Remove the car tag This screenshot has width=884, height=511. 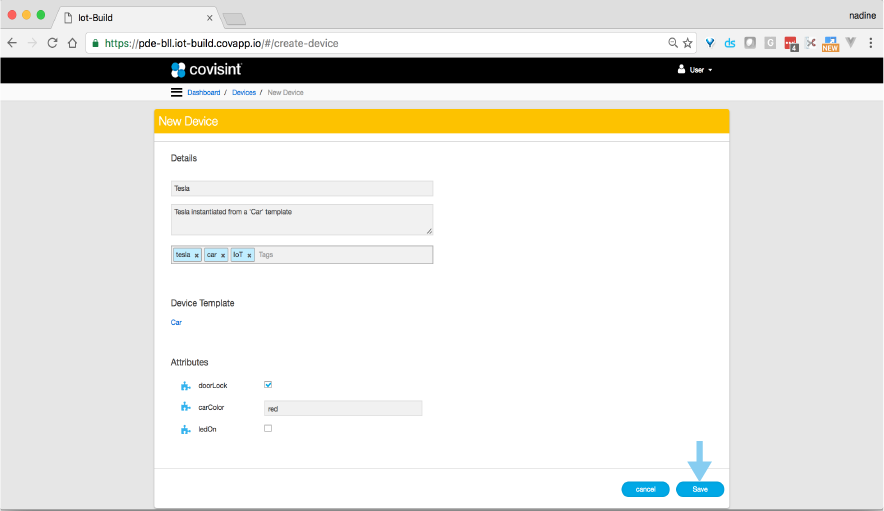point(223,256)
